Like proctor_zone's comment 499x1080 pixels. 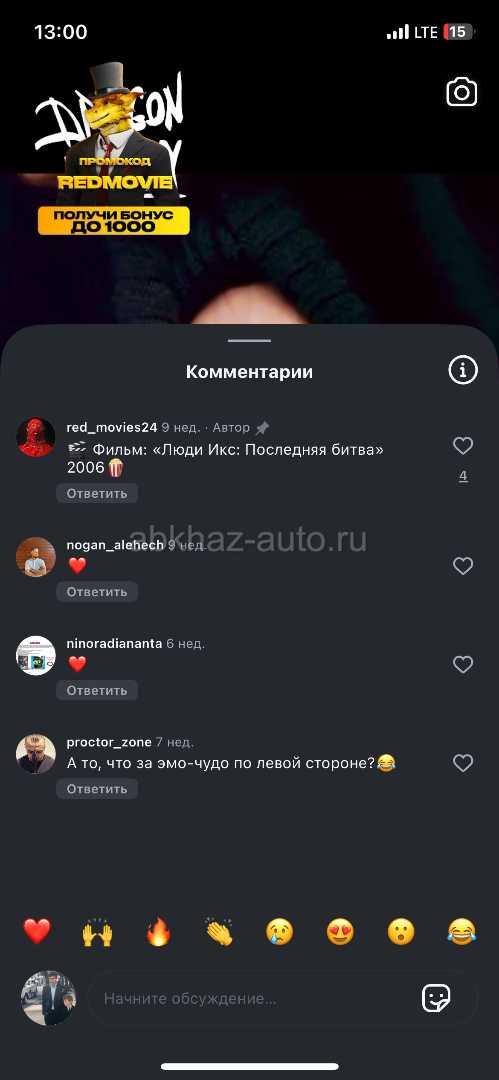(x=462, y=763)
